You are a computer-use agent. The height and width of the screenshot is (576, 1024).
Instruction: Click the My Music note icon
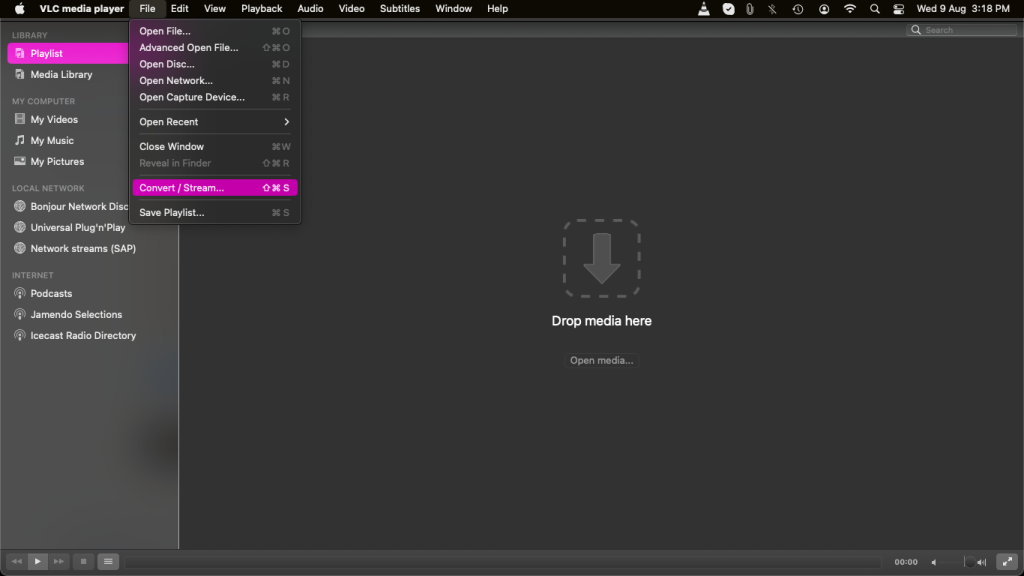pyautogui.click(x=20, y=140)
